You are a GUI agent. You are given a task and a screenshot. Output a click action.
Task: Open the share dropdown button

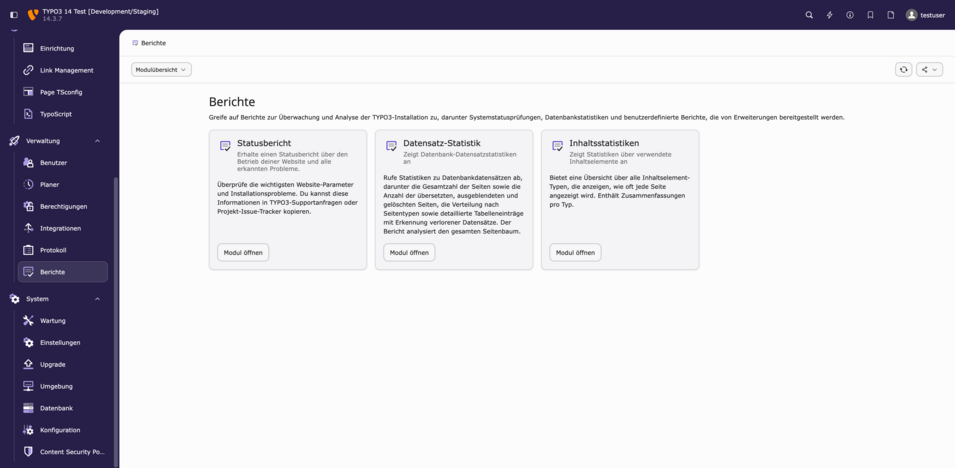pyautogui.click(x=929, y=69)
